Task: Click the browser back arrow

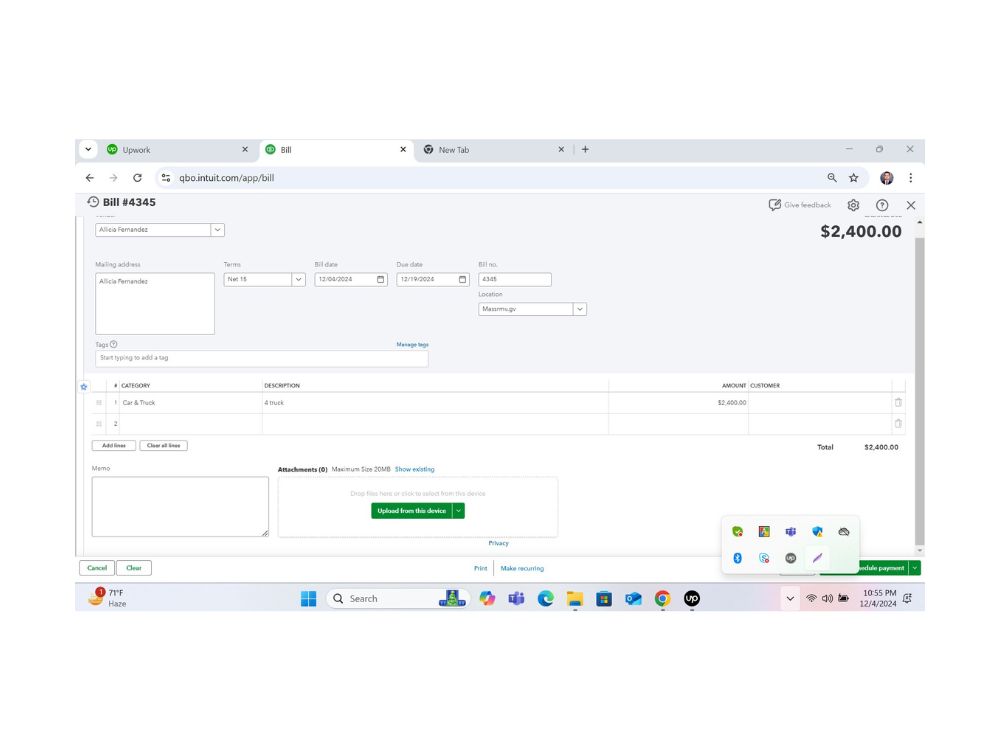Action: click(x=90, y=178)
